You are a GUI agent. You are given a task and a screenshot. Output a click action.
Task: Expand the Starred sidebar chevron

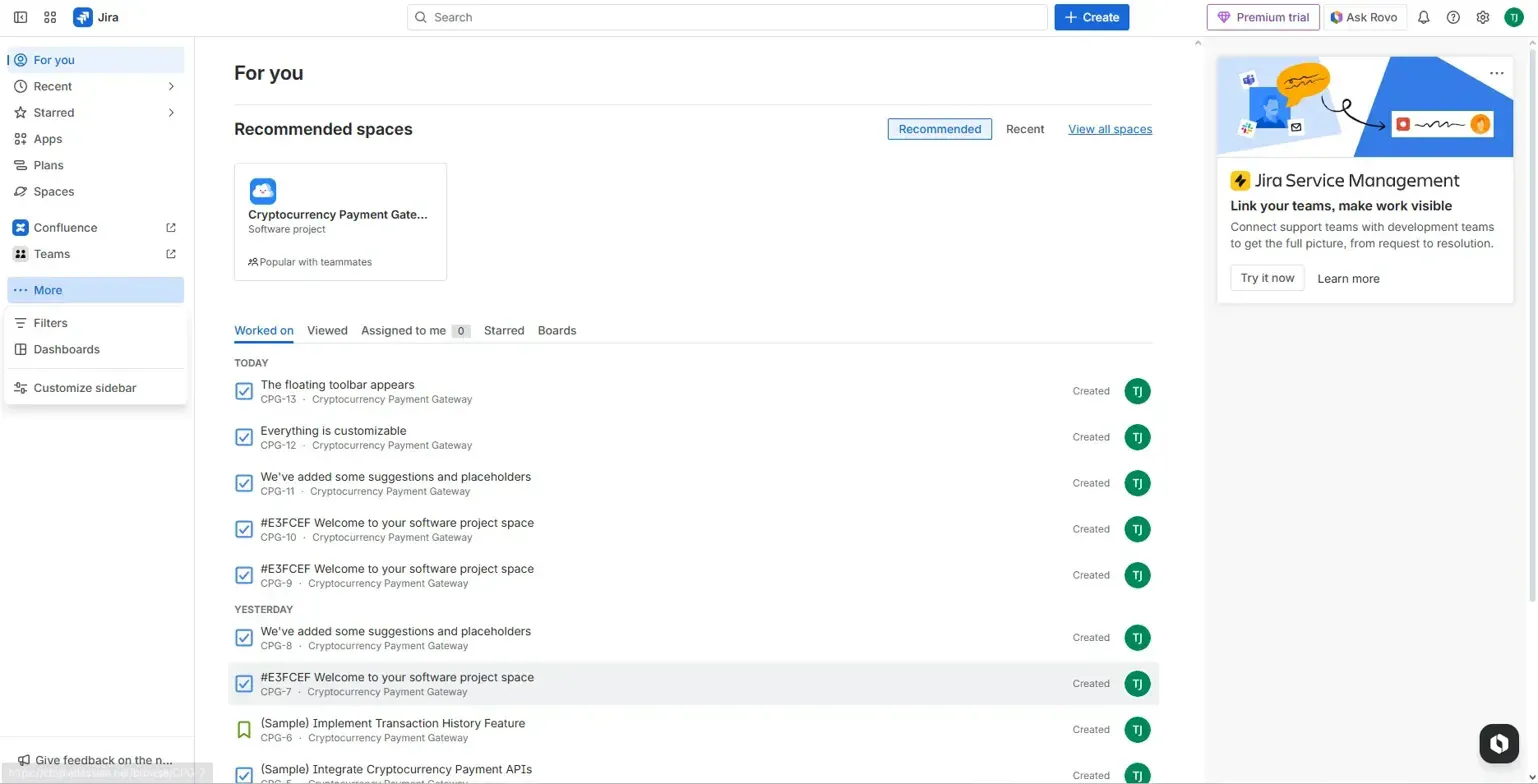tap(171, 113)
